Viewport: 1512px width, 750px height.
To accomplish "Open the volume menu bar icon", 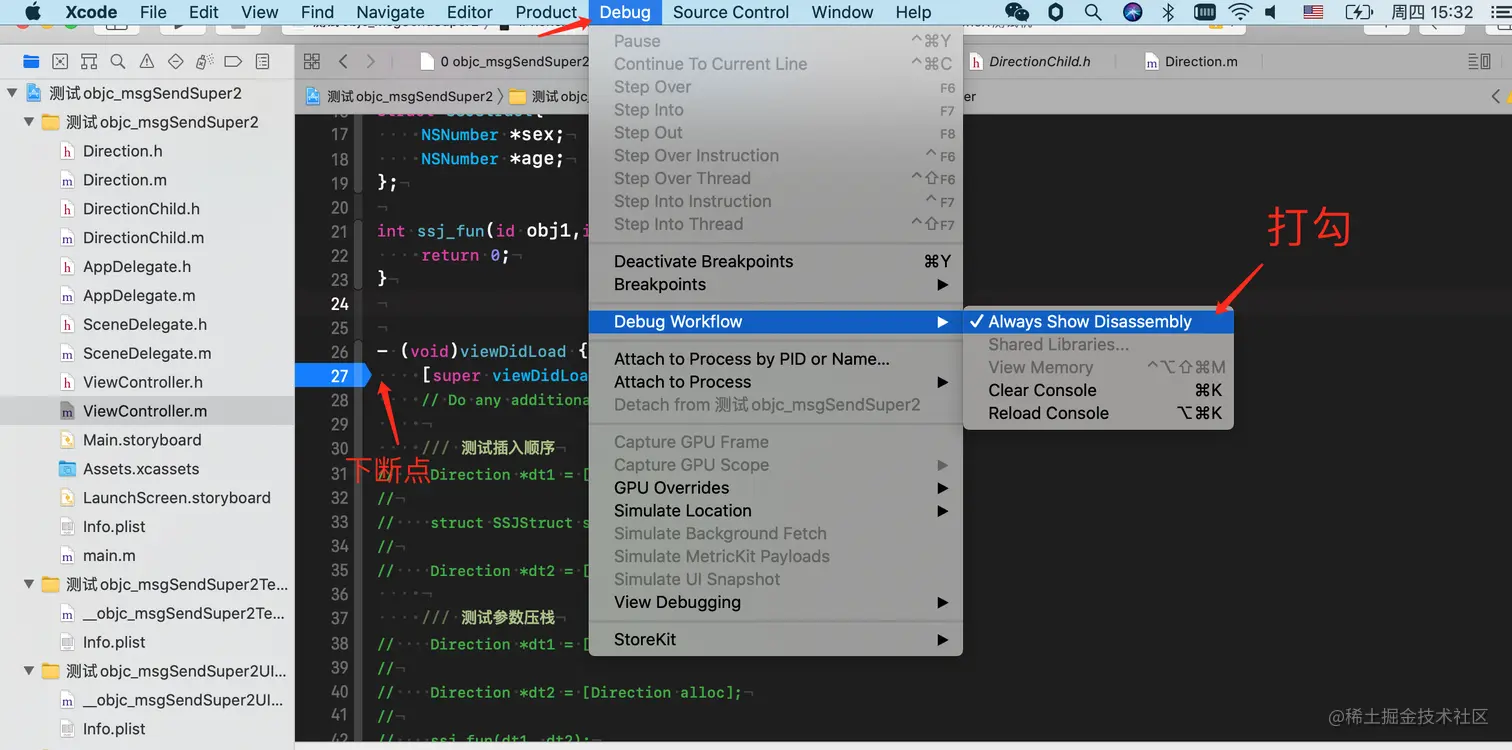I will tap(1272, 12).
